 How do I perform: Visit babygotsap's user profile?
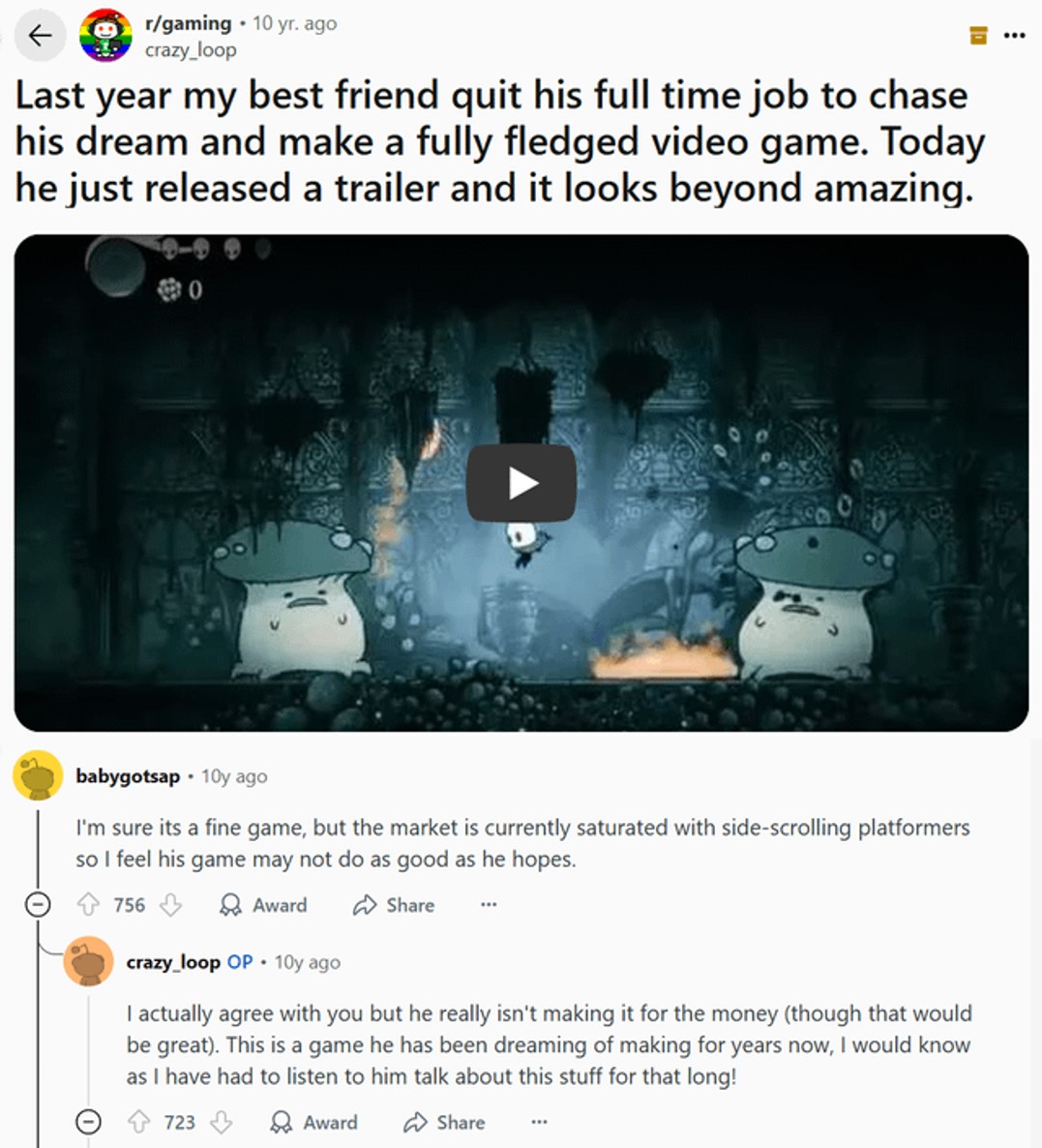[128, 776]
